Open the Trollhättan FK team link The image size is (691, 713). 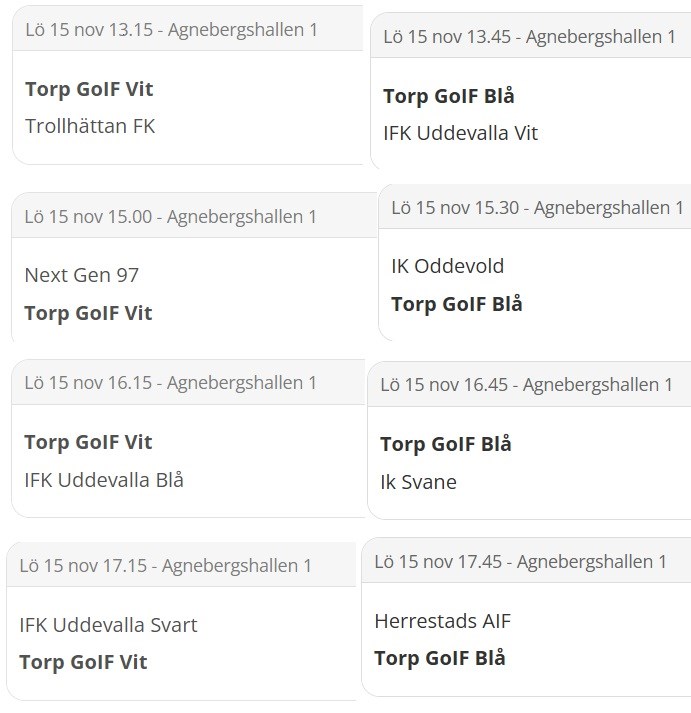[x=89, y=126]
